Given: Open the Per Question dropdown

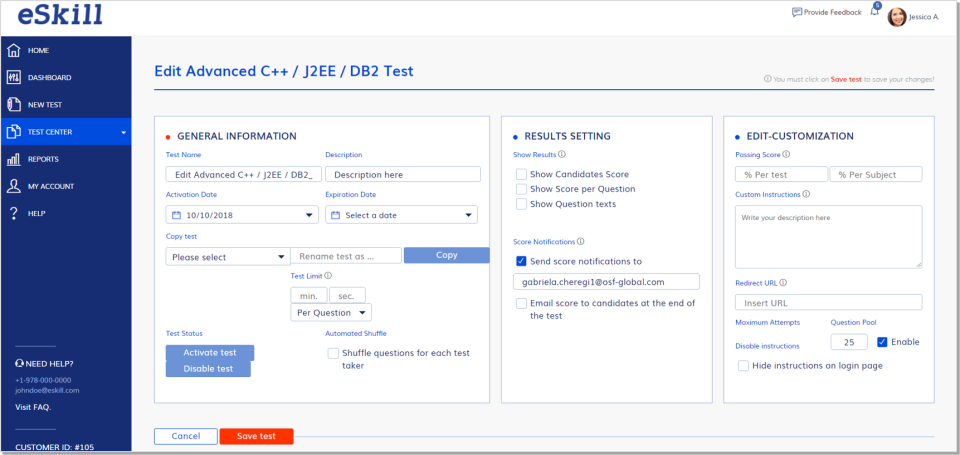Looking at the screenshot, I should click(x=331, y=312).
